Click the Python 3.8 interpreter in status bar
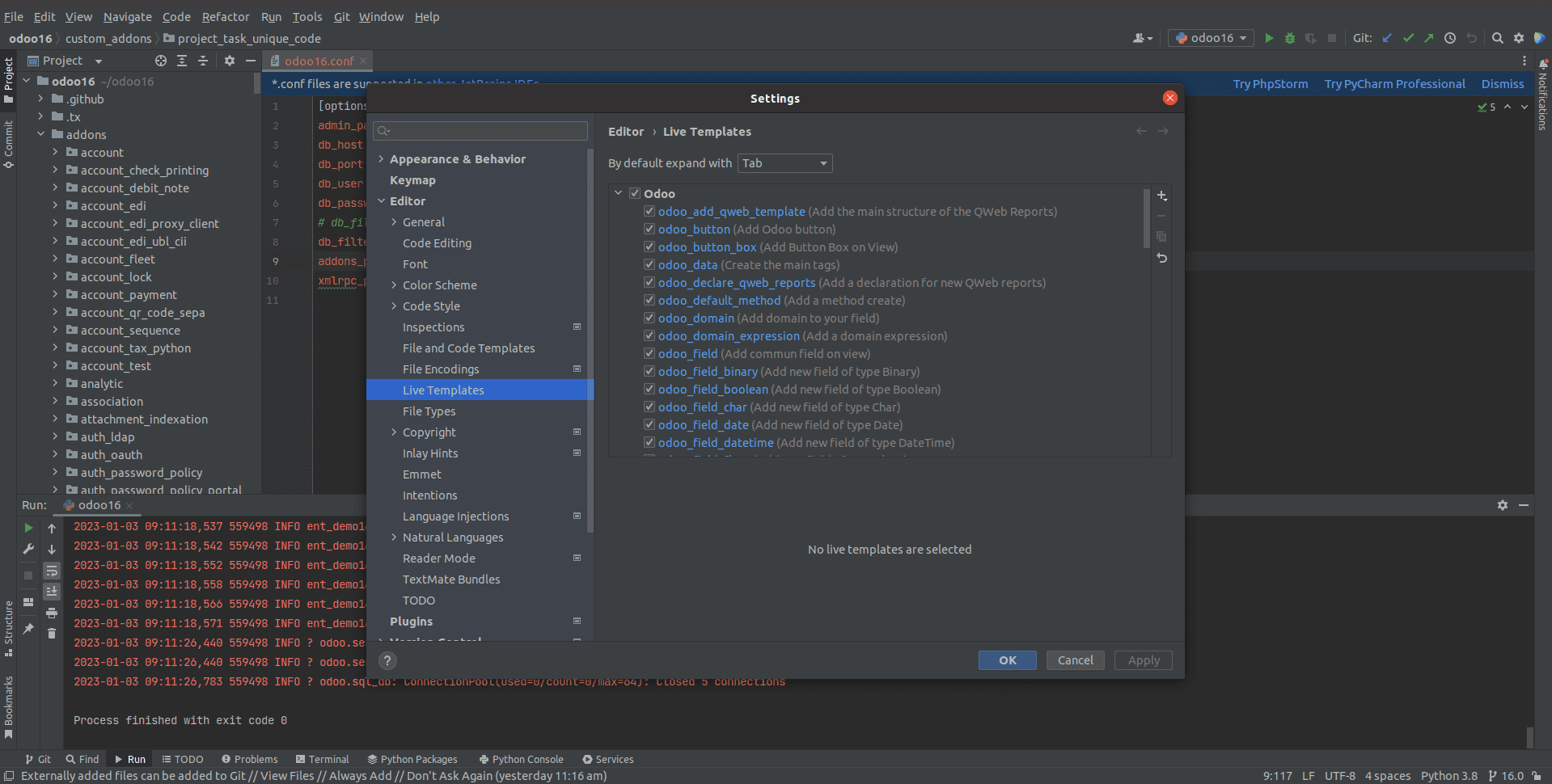This screenshot has height=784, width=1552. (x=1449, y=776)
